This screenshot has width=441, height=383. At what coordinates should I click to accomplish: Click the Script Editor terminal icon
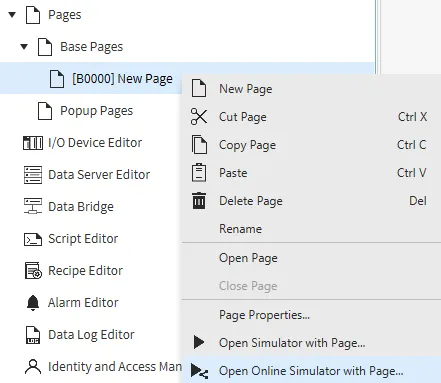click(33, 239)
